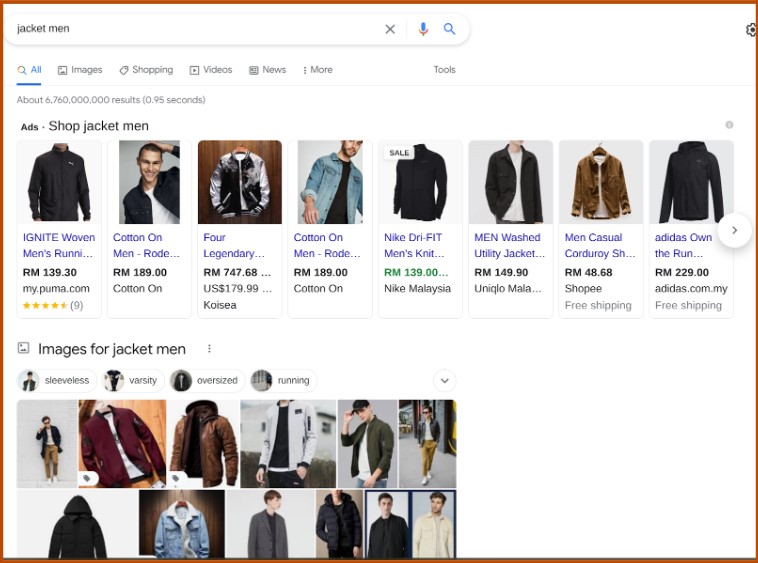
Task: Click the ads info icon
Action: [x=729, y=125]
